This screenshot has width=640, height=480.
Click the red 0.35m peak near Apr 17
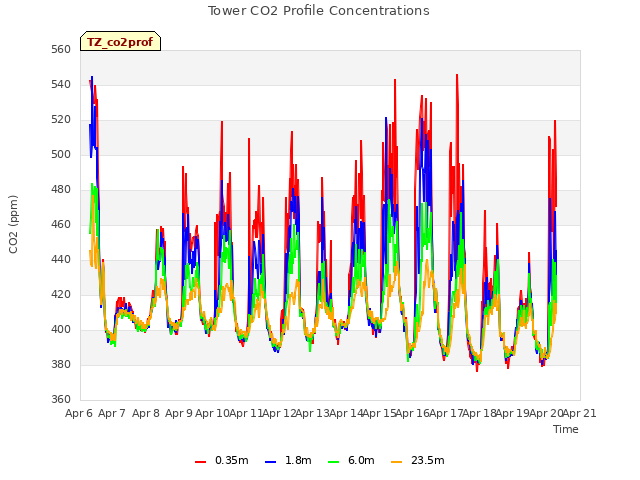tap(457, 75)
